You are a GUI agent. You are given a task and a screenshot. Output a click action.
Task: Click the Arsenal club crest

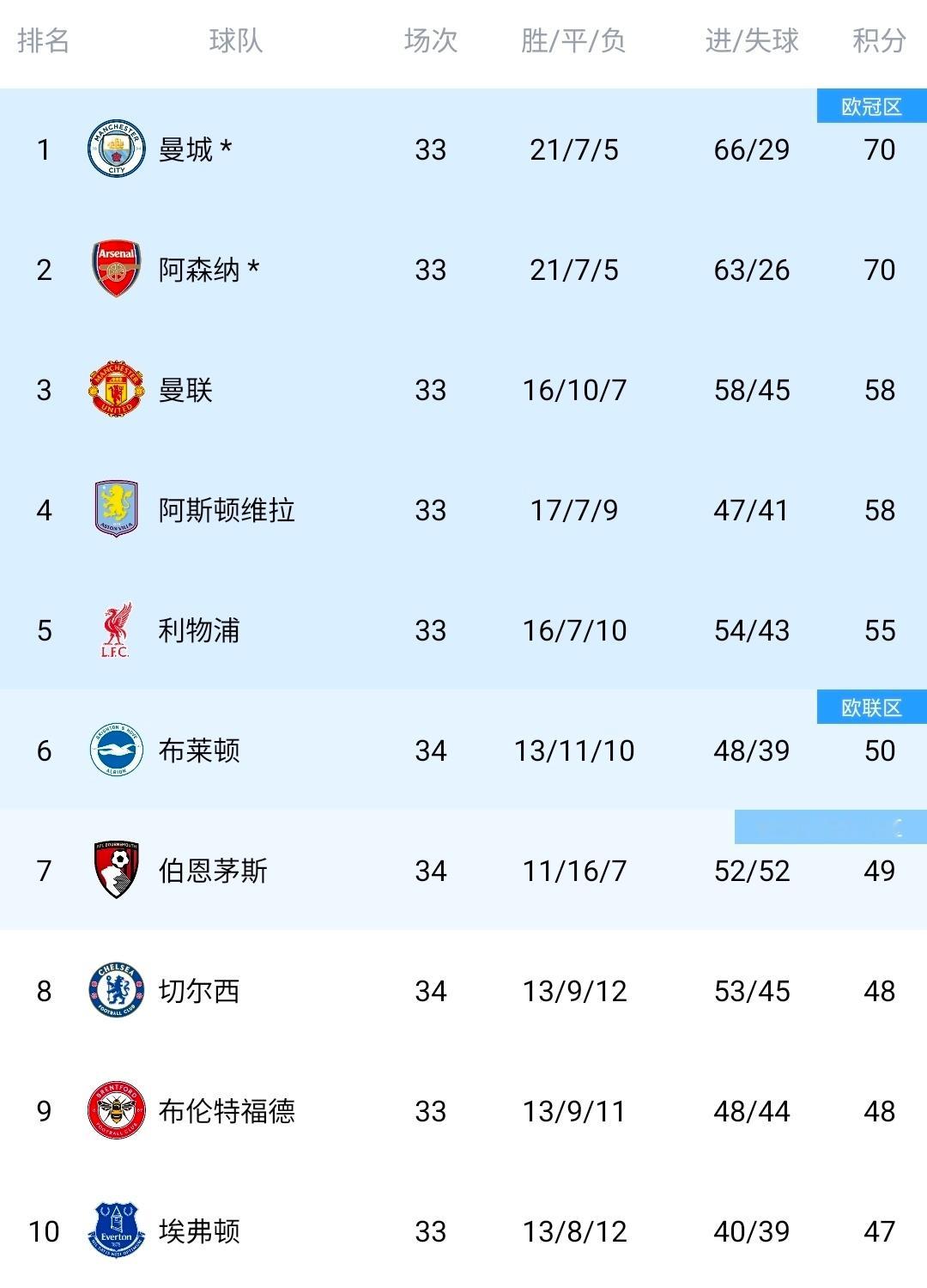tap(116, 269)
